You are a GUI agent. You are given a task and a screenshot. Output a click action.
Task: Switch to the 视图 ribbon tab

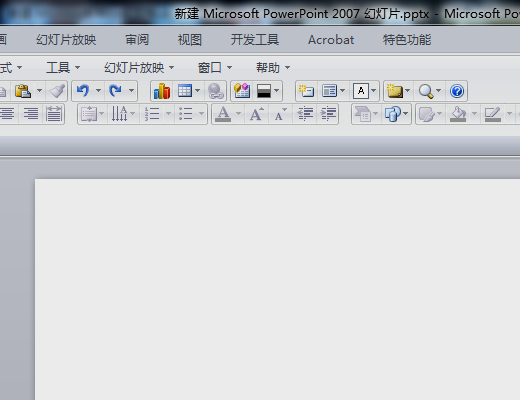190,40
